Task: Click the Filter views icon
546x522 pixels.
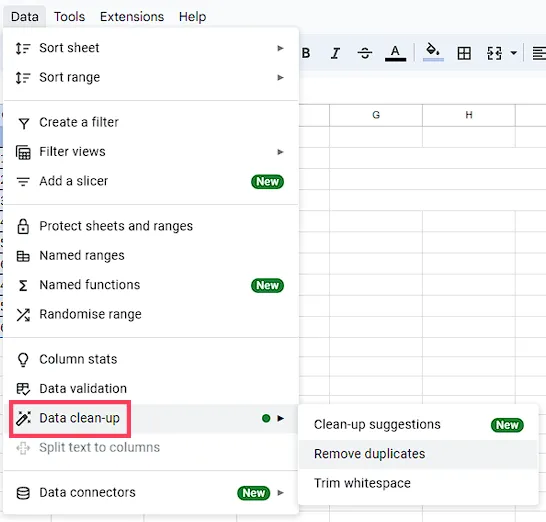Action: [x=23, y=152]
